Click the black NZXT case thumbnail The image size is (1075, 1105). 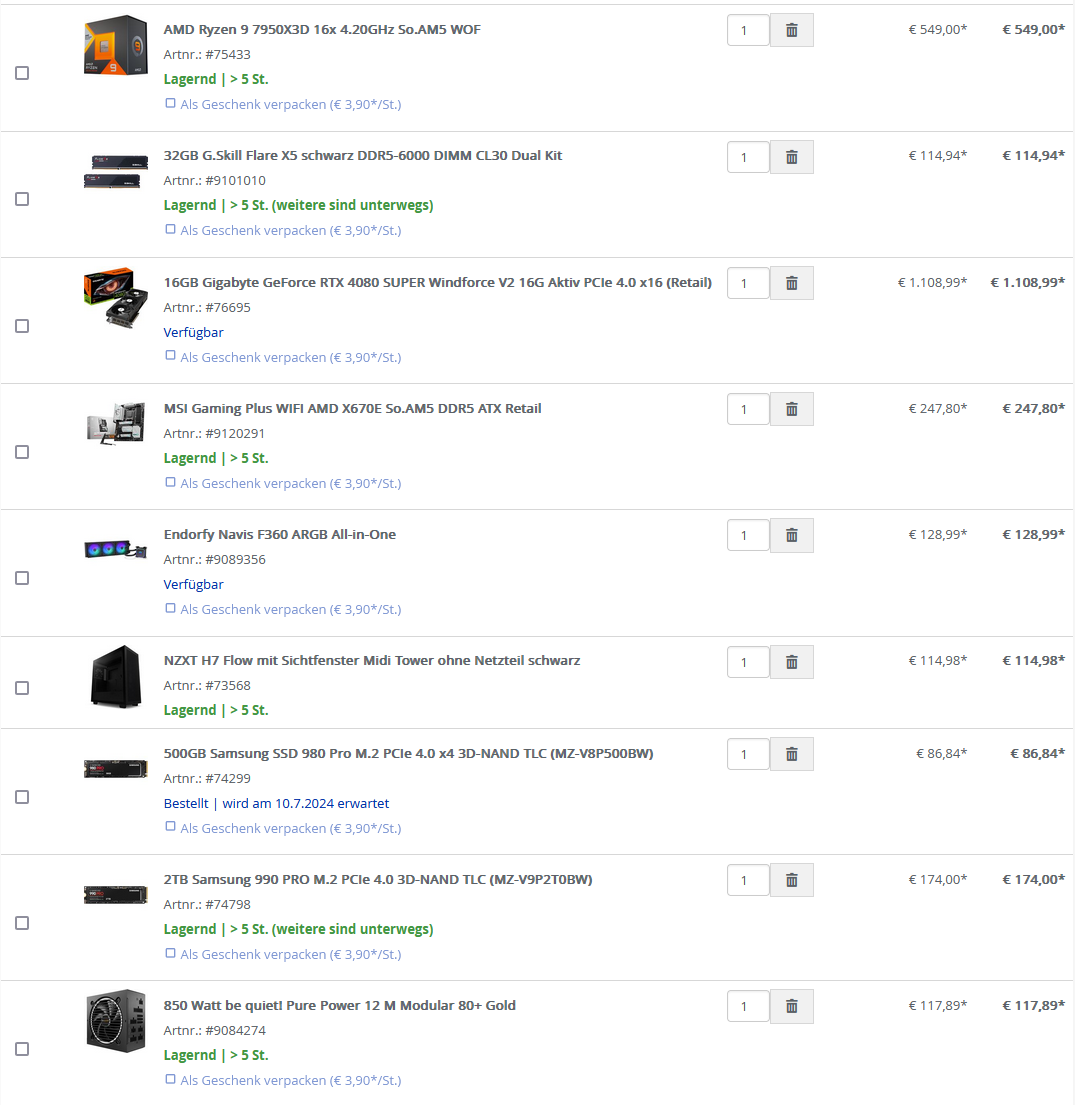point(116,677)
